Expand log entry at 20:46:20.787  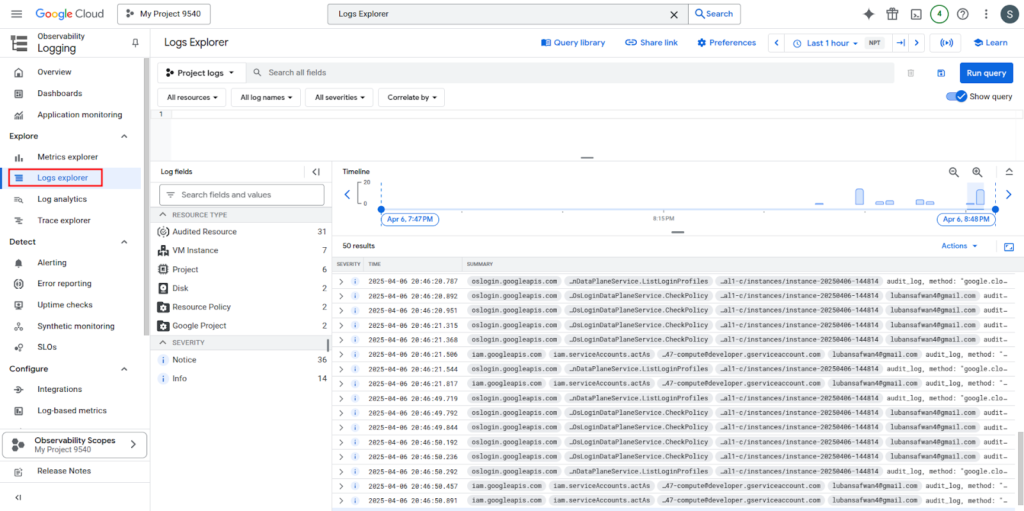pos(341,281)
